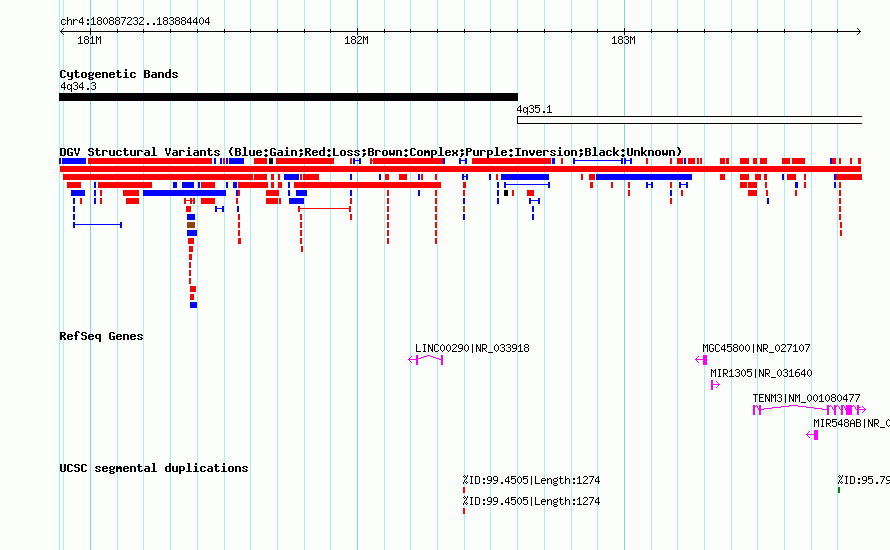Click the brown complex variant block

(191, 225)
